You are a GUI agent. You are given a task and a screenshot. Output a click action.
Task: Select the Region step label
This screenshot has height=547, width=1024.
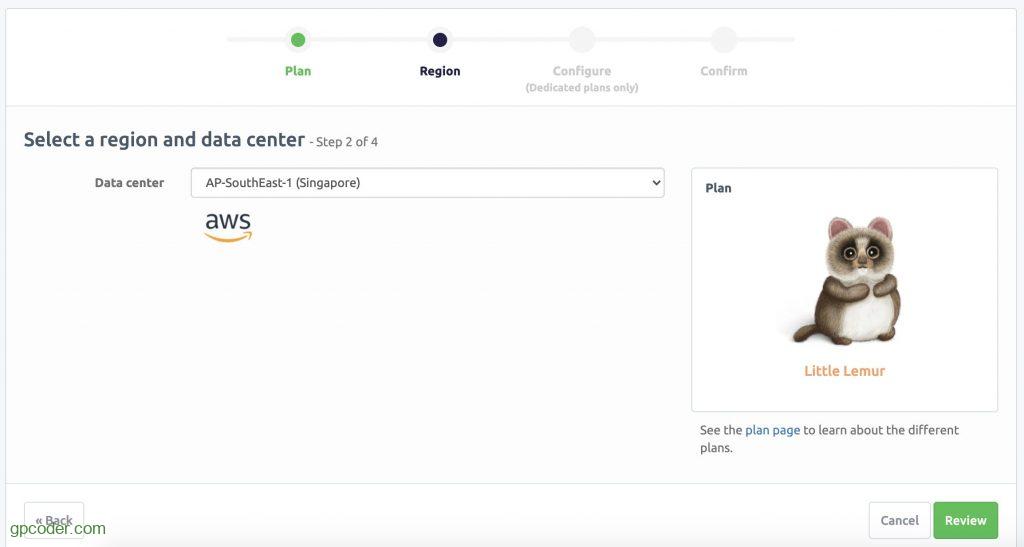point(440,71)
